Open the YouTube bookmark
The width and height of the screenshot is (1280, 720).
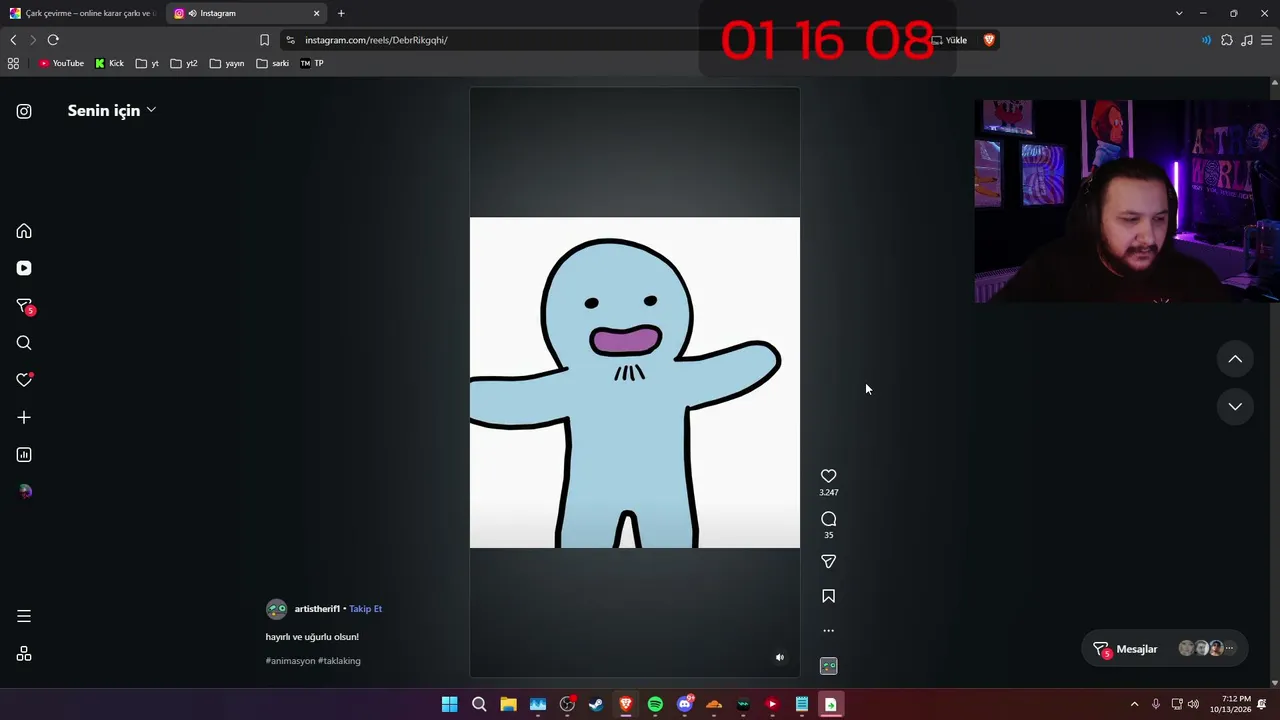coord(61,63)
